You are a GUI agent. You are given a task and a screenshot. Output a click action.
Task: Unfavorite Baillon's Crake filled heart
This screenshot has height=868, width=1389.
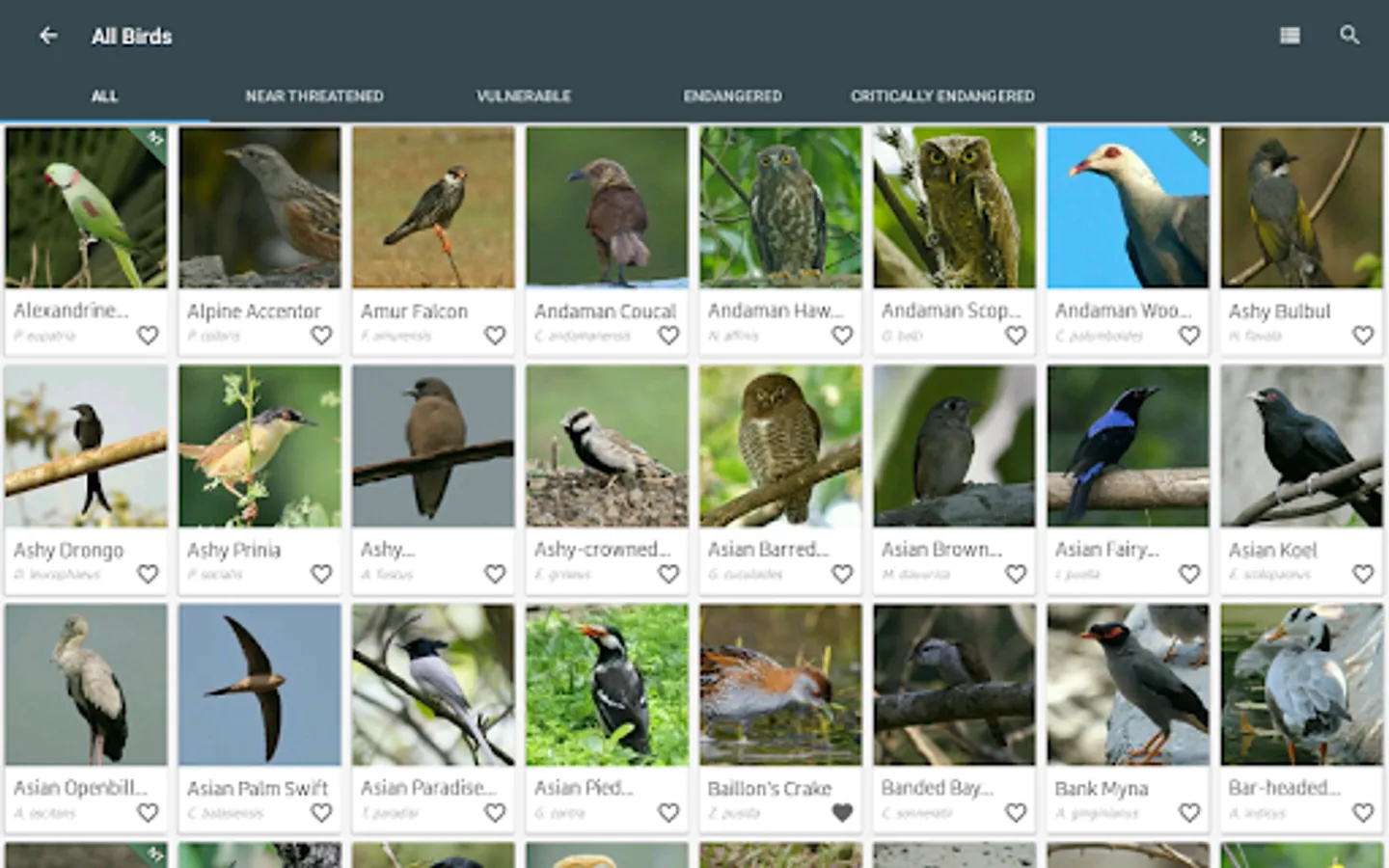coord(842,813)
